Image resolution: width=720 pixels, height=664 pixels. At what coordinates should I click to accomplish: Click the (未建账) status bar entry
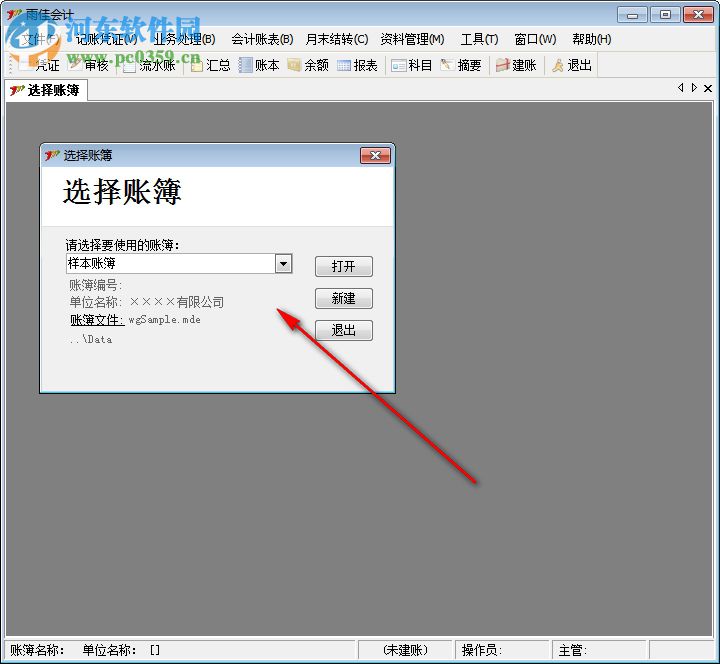[x=405, y=650]
